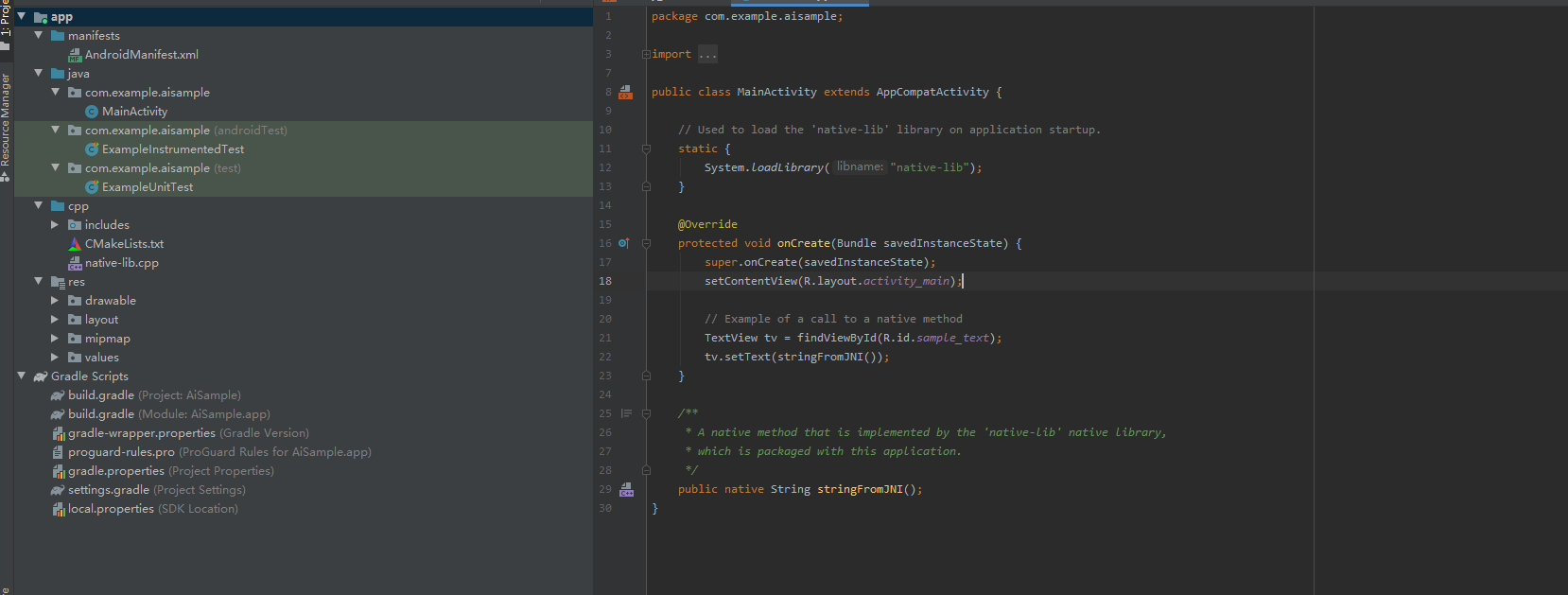1568x595 pixels.
Task: Collapse the Gradle Scripts node
Action: [x=21, y=376]
